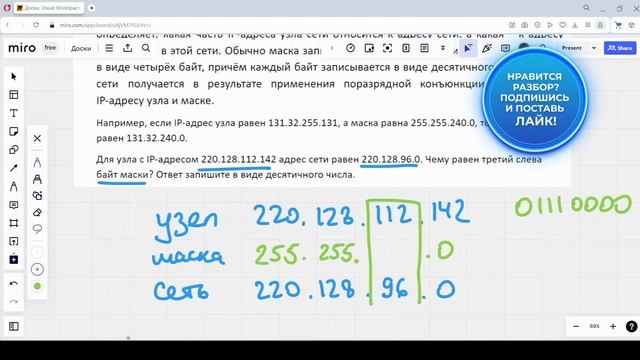The width and height of the screenshot is (640, 360).
Task: Open the main hamburger menu
Action: [109, 48]
